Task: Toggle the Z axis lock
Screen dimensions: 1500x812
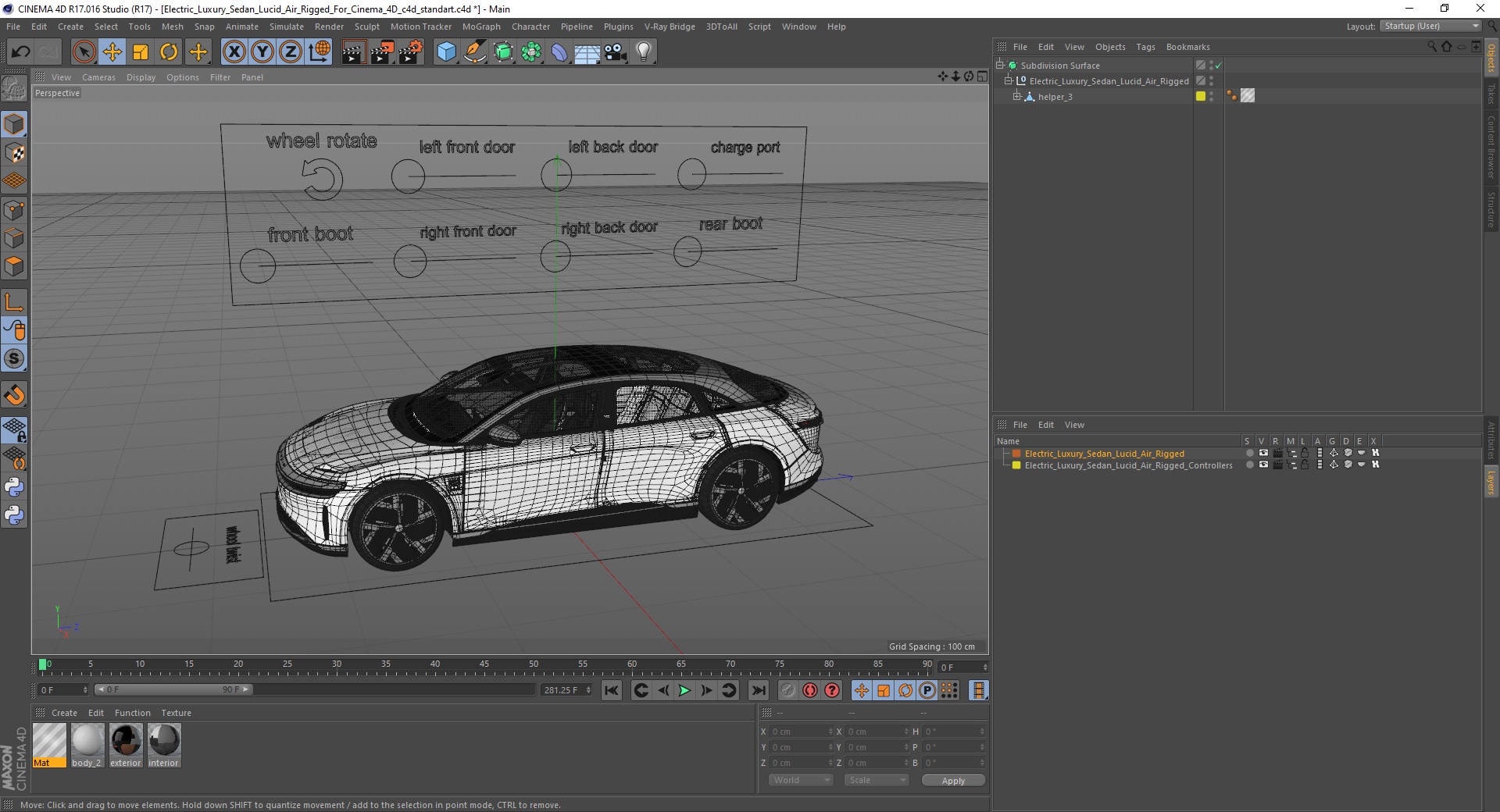Action: click(291, 52)
